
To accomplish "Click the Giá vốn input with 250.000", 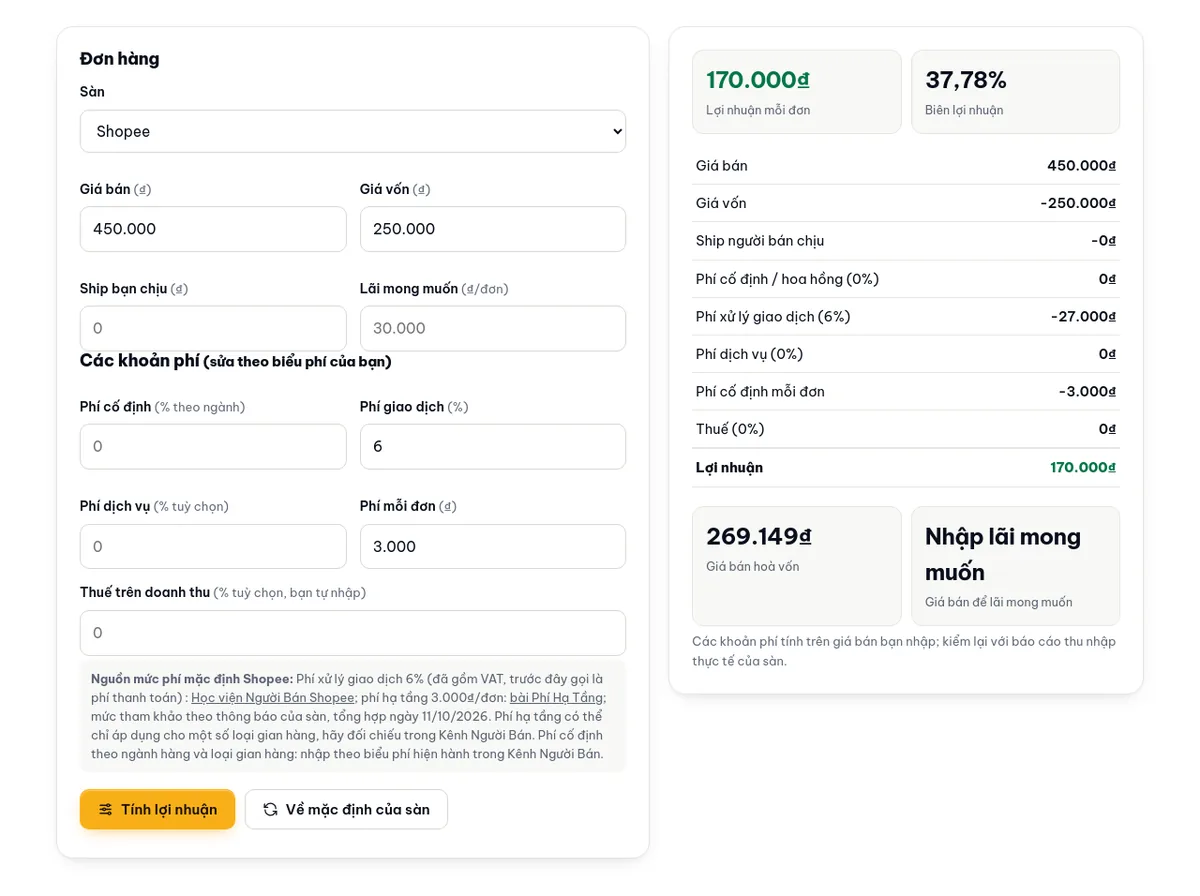I will tap(493, 229).
